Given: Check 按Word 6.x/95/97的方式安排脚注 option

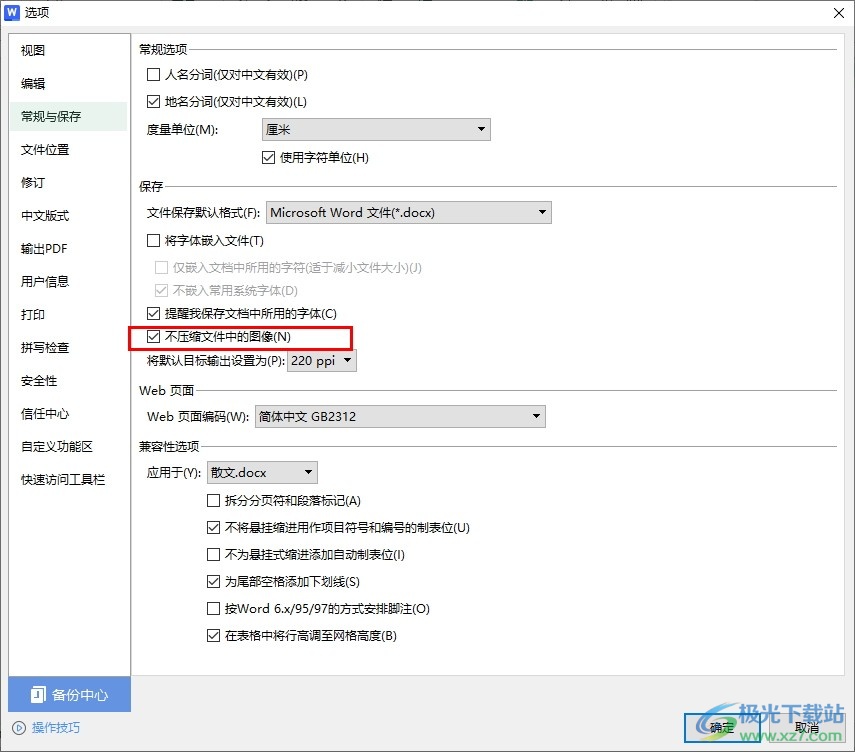Looking at the screenshot, I should pyautogui.click(x=213, y=609).
